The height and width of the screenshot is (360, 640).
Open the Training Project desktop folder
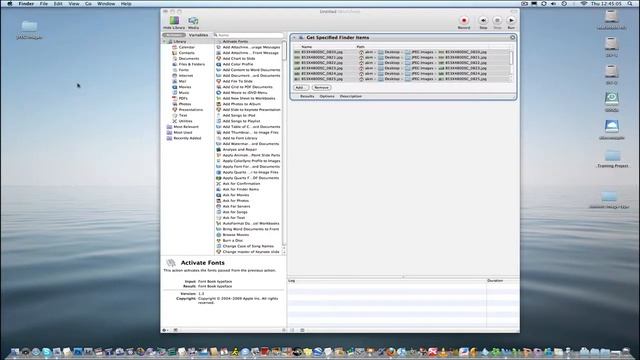coord(612,159)
